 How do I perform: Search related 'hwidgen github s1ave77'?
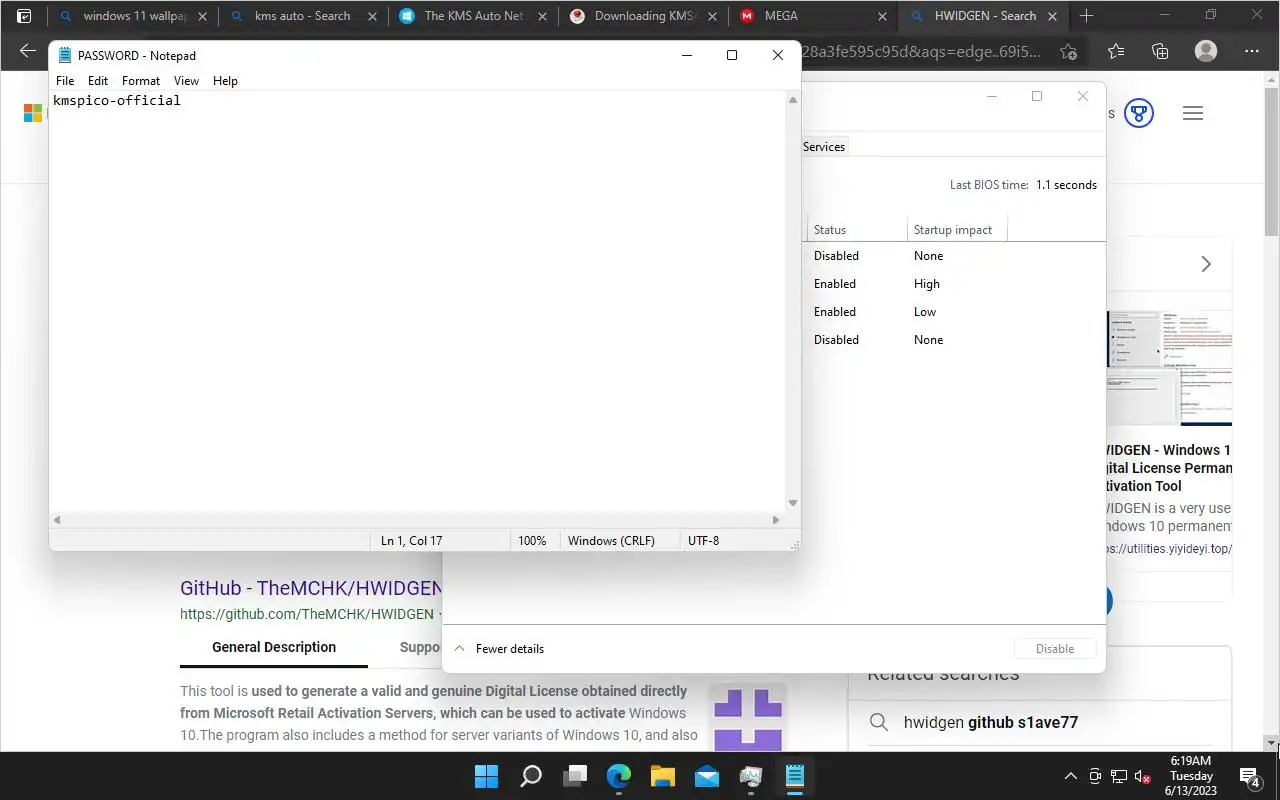[990, 722]
